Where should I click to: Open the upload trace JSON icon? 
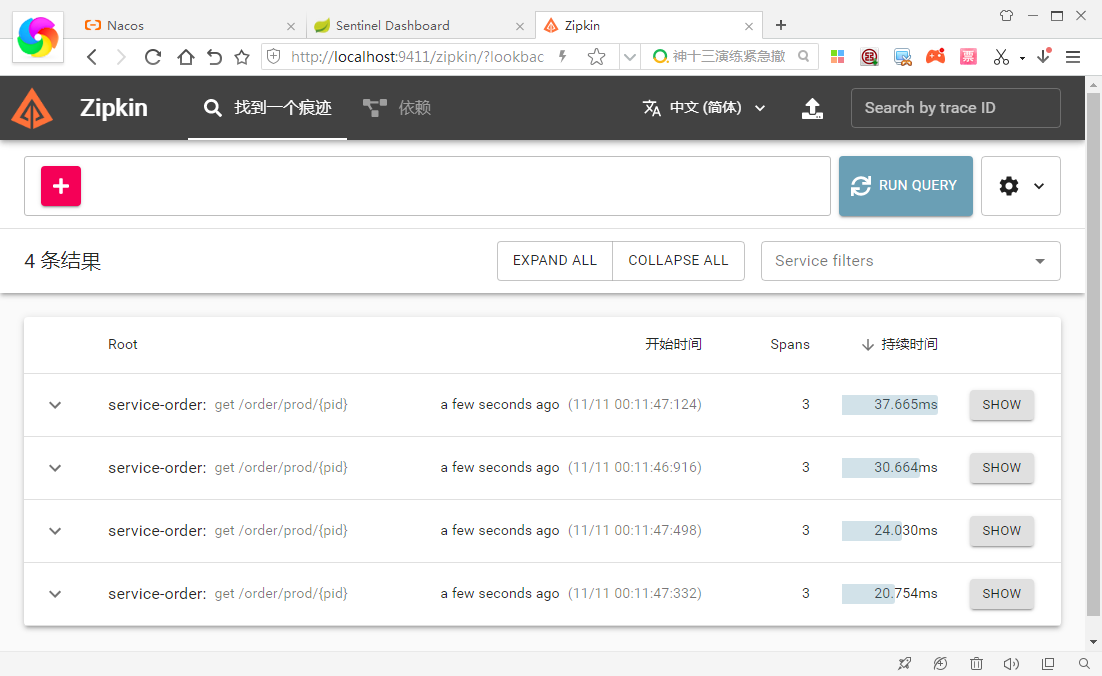tap(812, 108)
